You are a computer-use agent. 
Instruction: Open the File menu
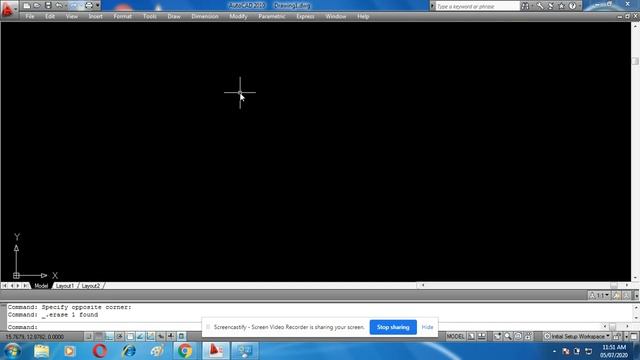pos(30,16)
